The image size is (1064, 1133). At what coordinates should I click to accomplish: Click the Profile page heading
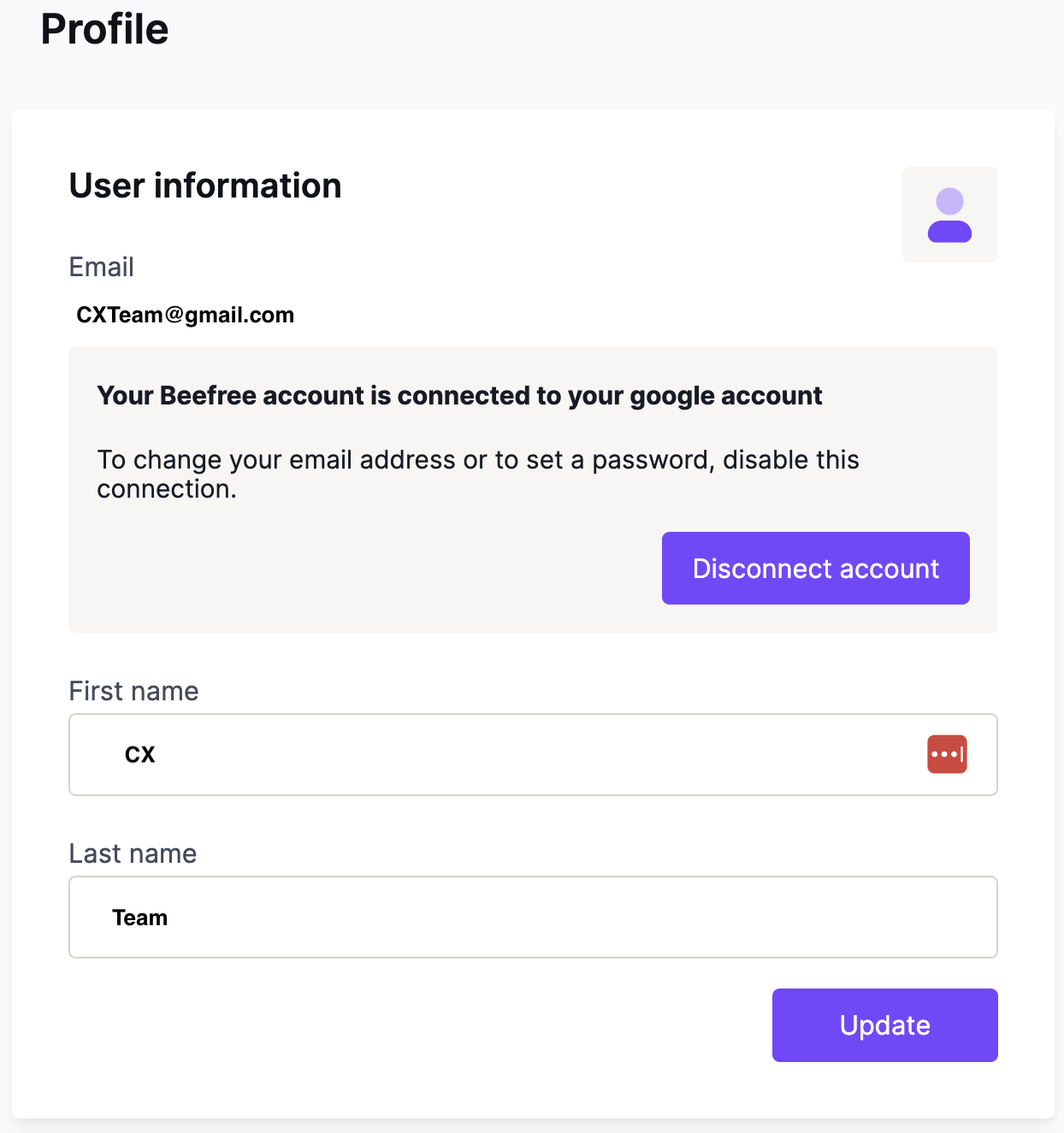(x=104, y=29)
